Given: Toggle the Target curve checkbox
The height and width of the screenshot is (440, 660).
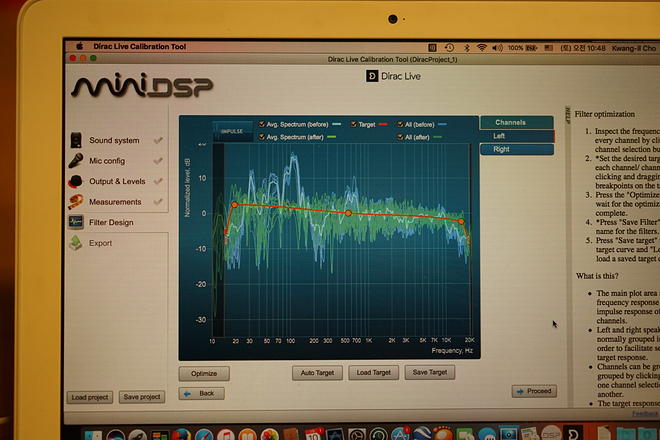Looking at the screenshot, I should [354, 124].
